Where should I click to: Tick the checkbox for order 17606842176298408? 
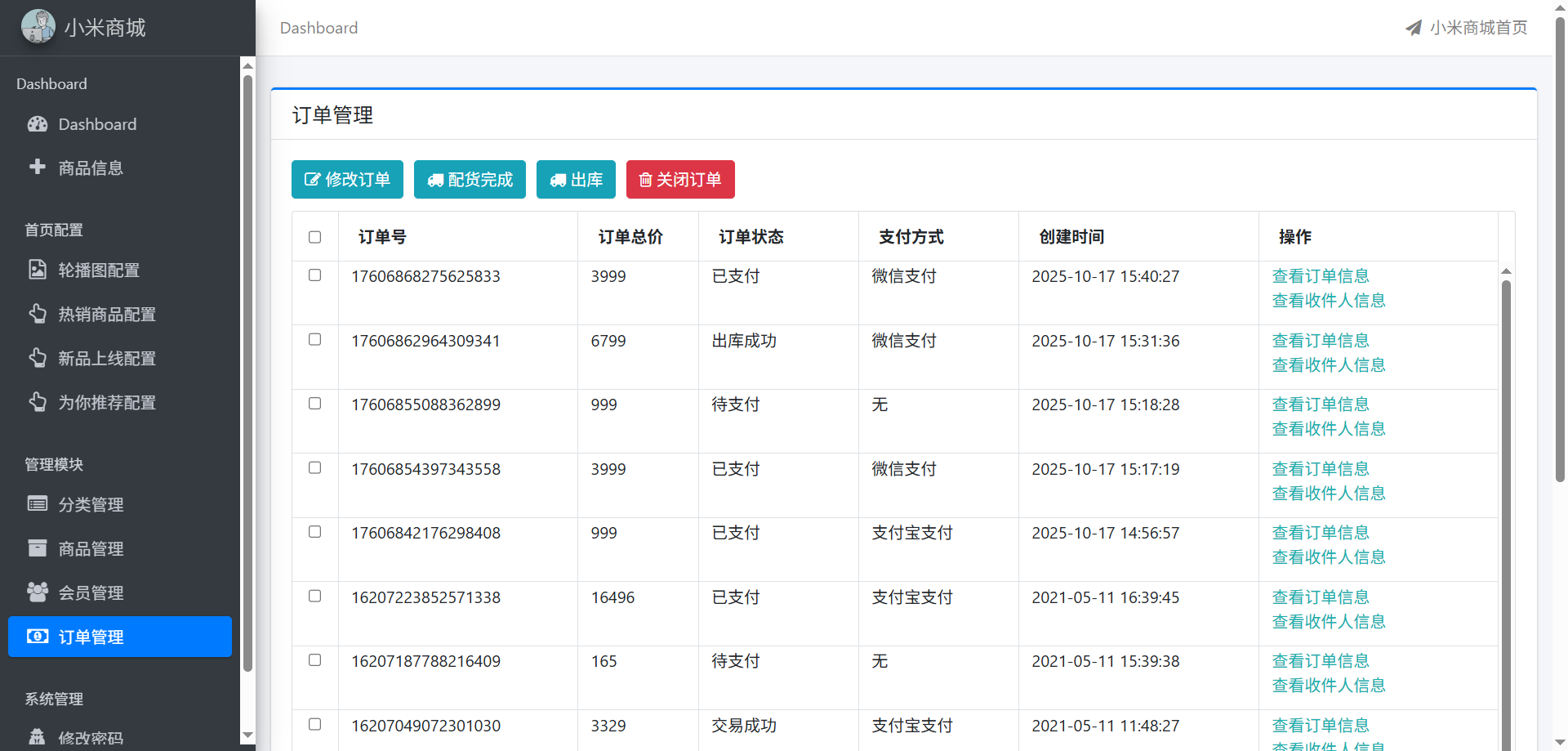pyautogui.click(x=315, y=532)
